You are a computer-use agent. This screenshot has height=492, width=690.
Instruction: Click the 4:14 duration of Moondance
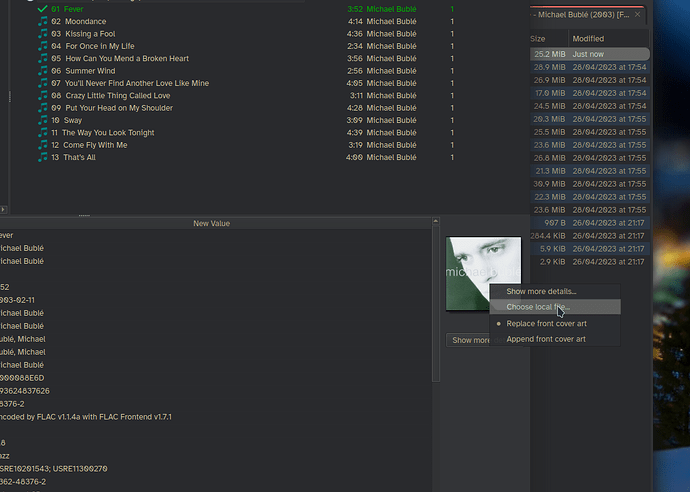click(355, 21)
